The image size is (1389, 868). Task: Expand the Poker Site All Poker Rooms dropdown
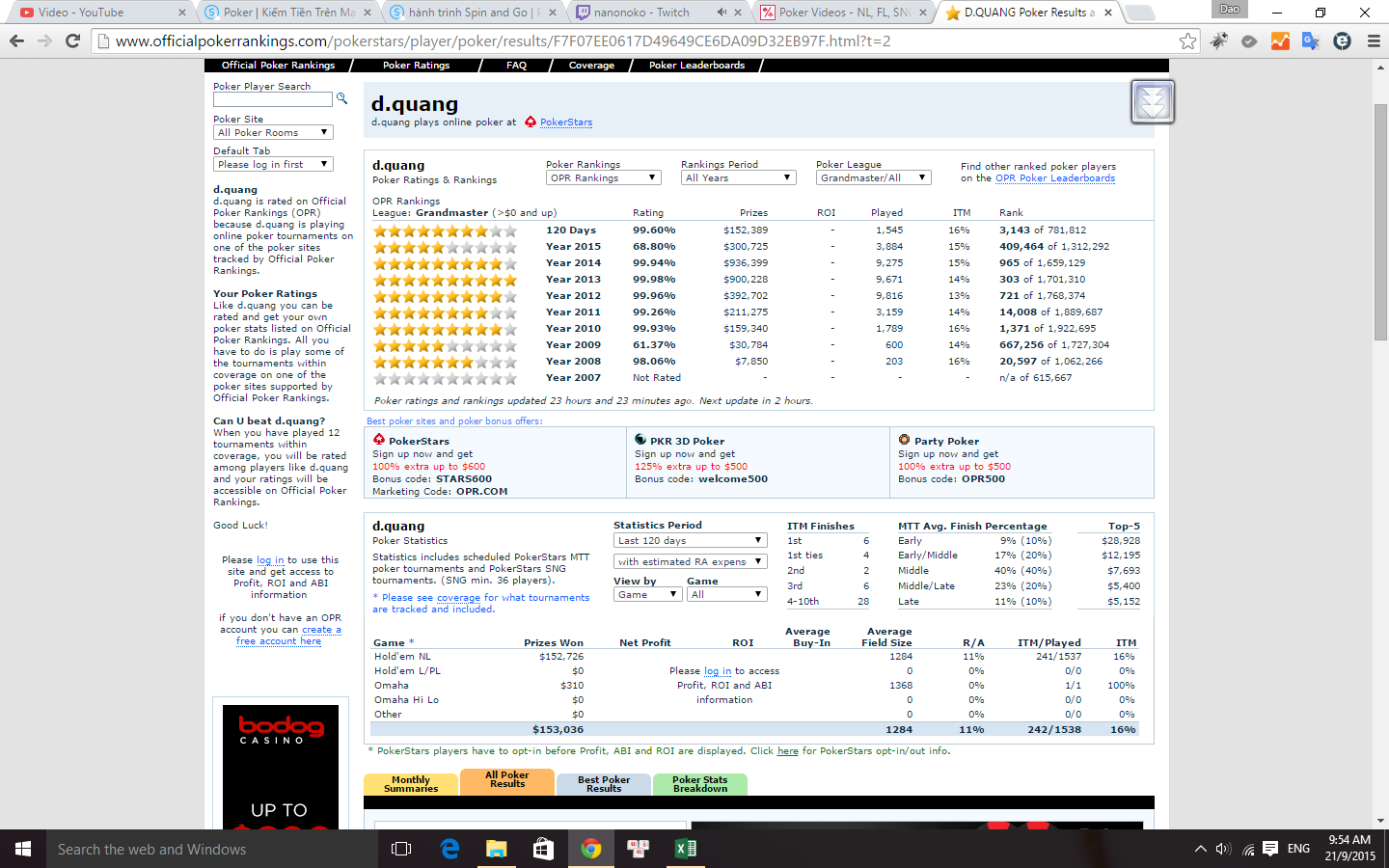[x=272, y=133]
